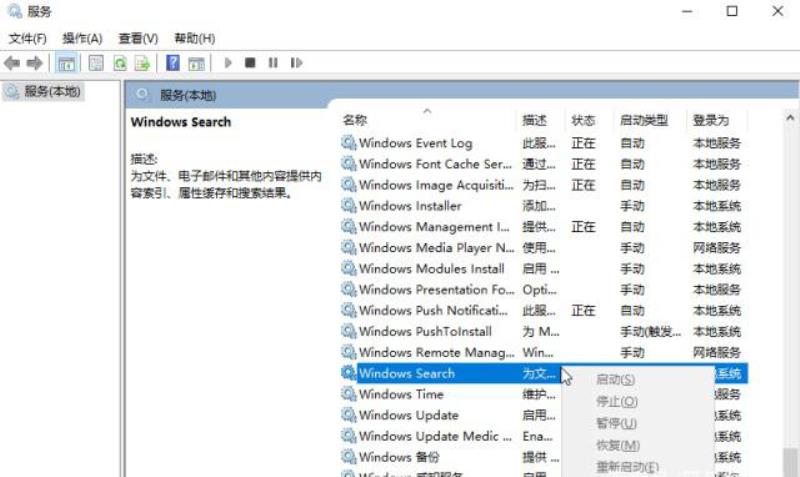Click 网络服务 logon cell of Media Player row
800x477 pixels.
coord(716,248)
